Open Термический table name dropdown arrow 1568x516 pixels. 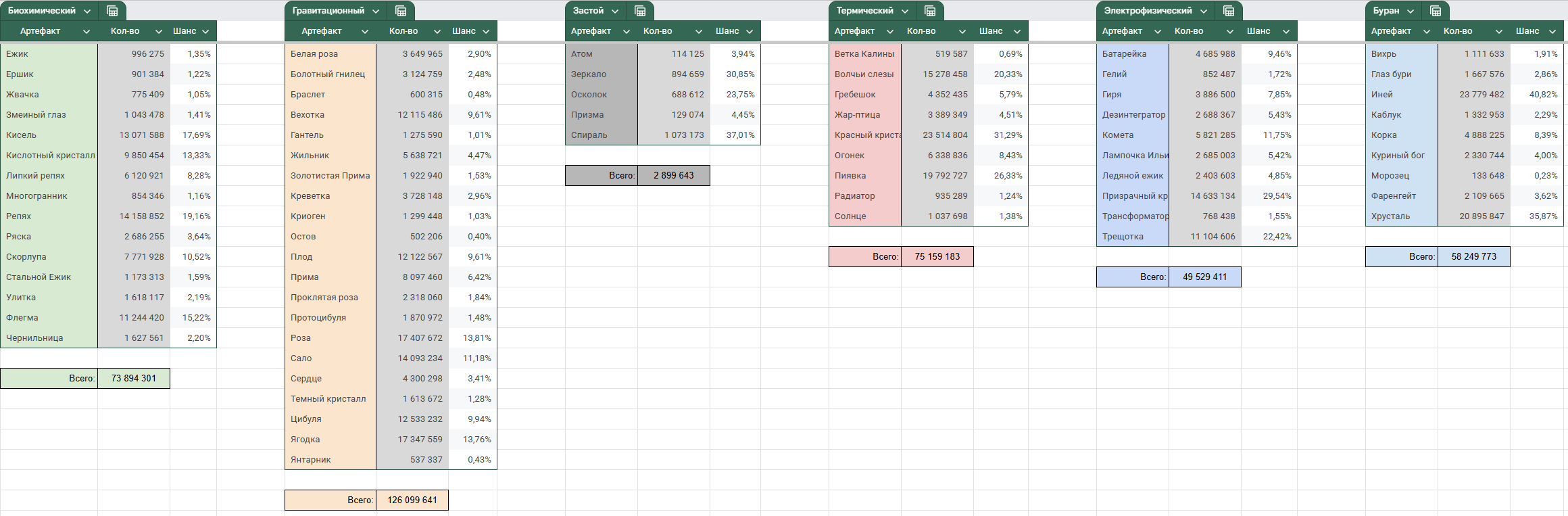[905, 11]
